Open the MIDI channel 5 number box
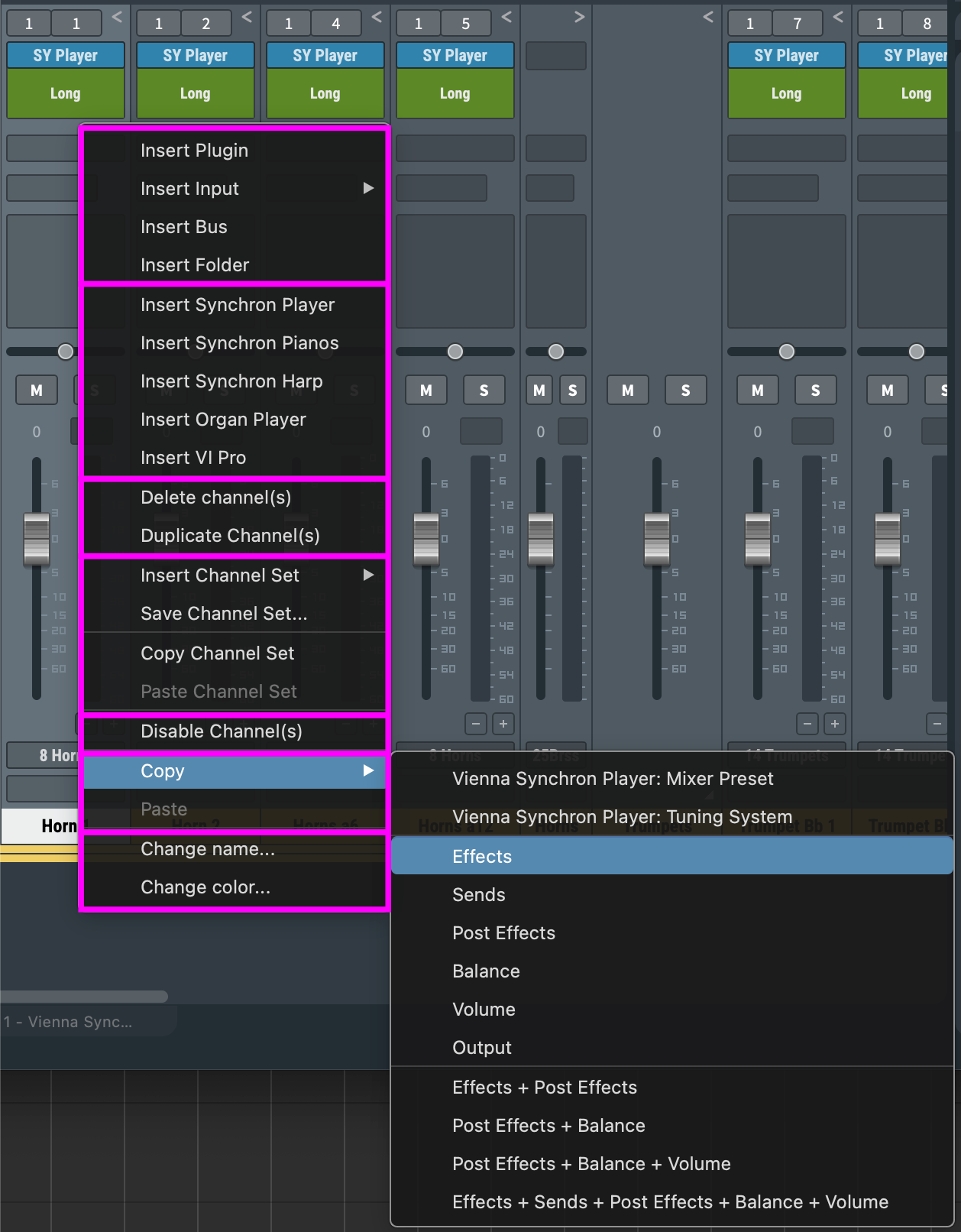This screenshot has width=961, height=1232. (x=465, y=24)
